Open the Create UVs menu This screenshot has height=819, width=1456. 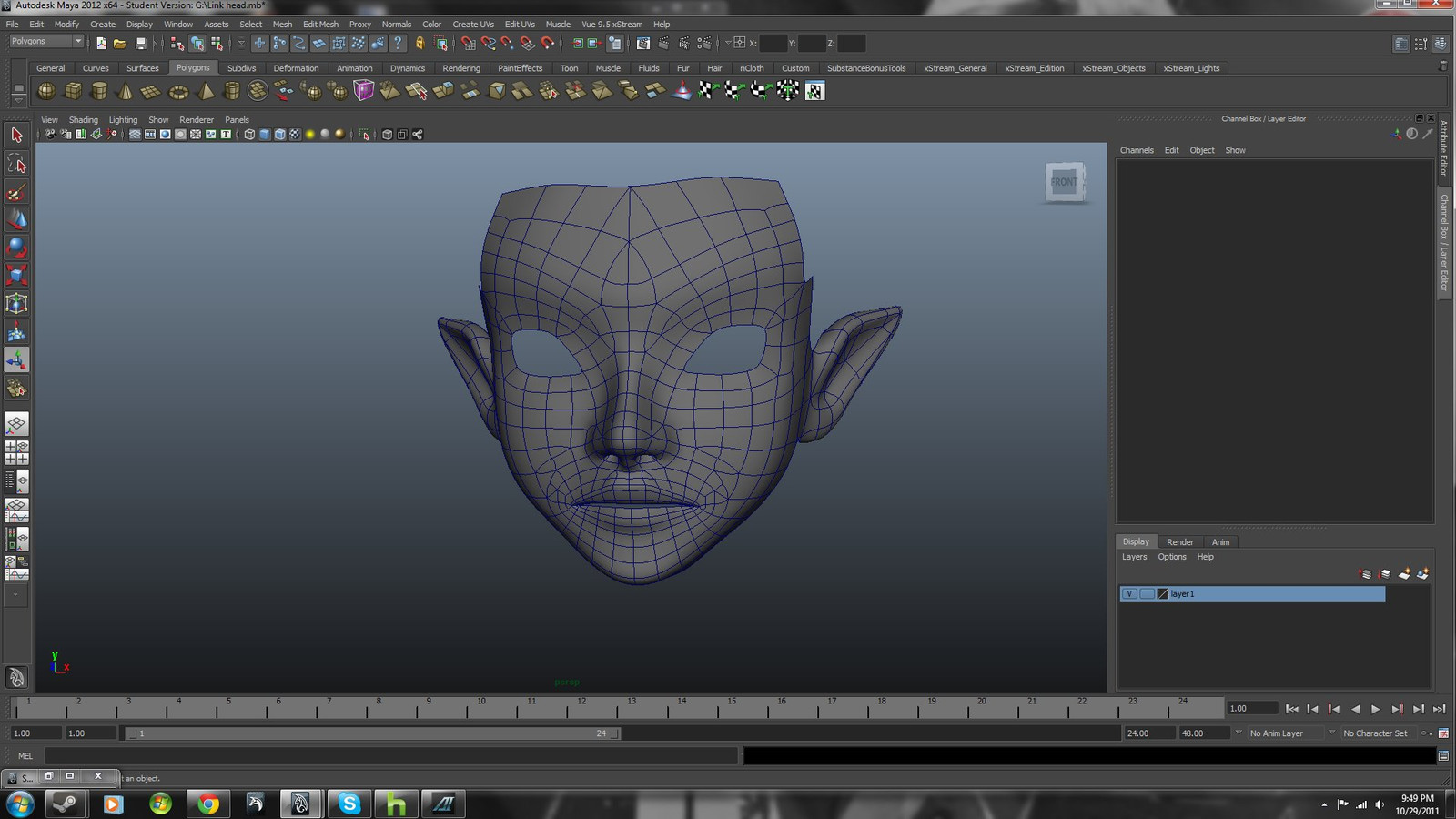tap(473, 25)
